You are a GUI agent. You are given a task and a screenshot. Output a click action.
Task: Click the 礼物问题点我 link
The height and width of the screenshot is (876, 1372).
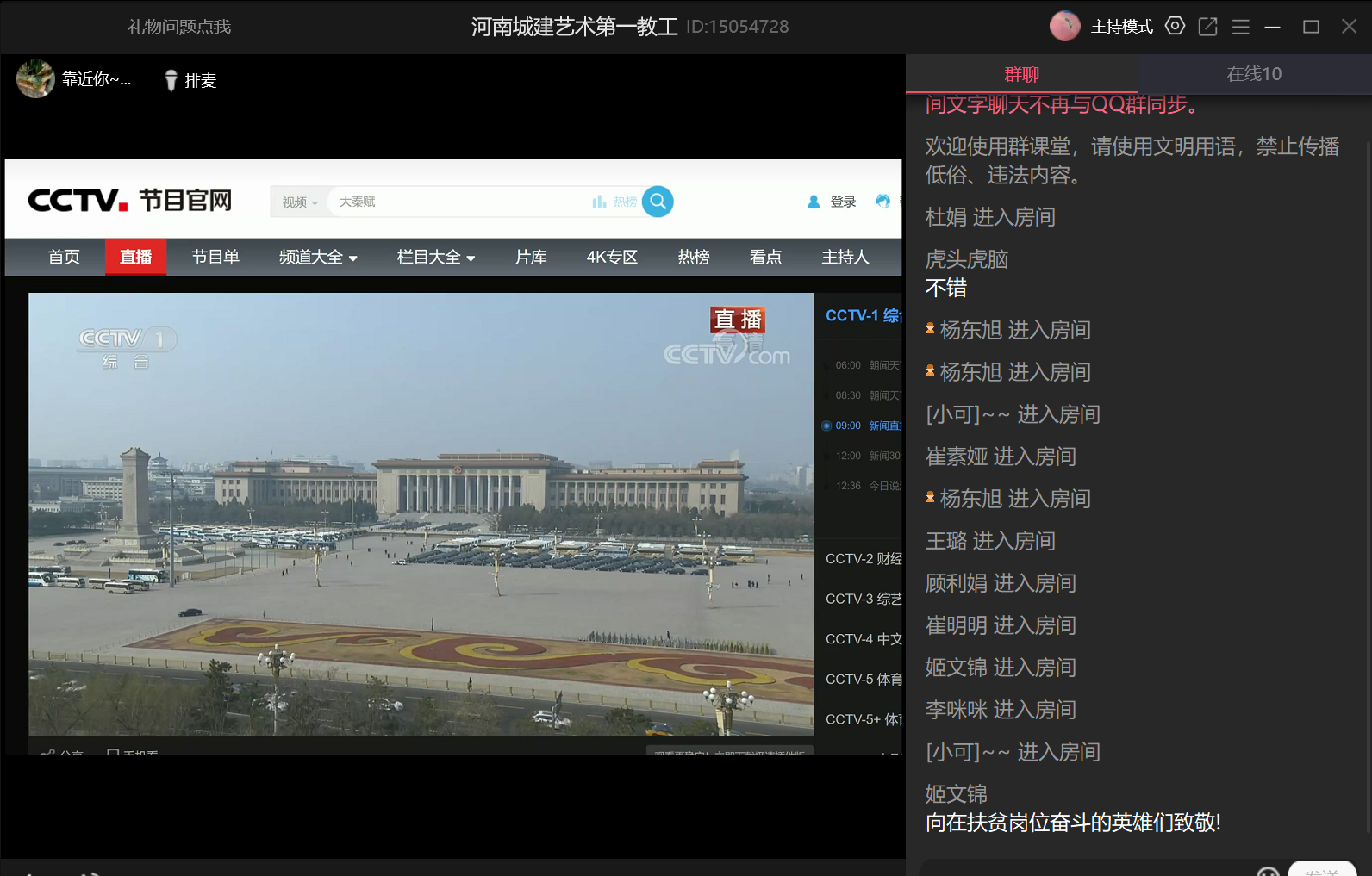click(x=179, y=27)
